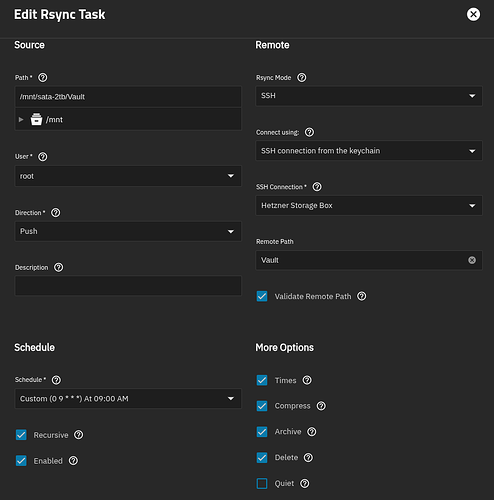The height and width of the screenshot is (500, 494).
Task: Click the help icon next to Path
Action: click(x=43, y=78)
